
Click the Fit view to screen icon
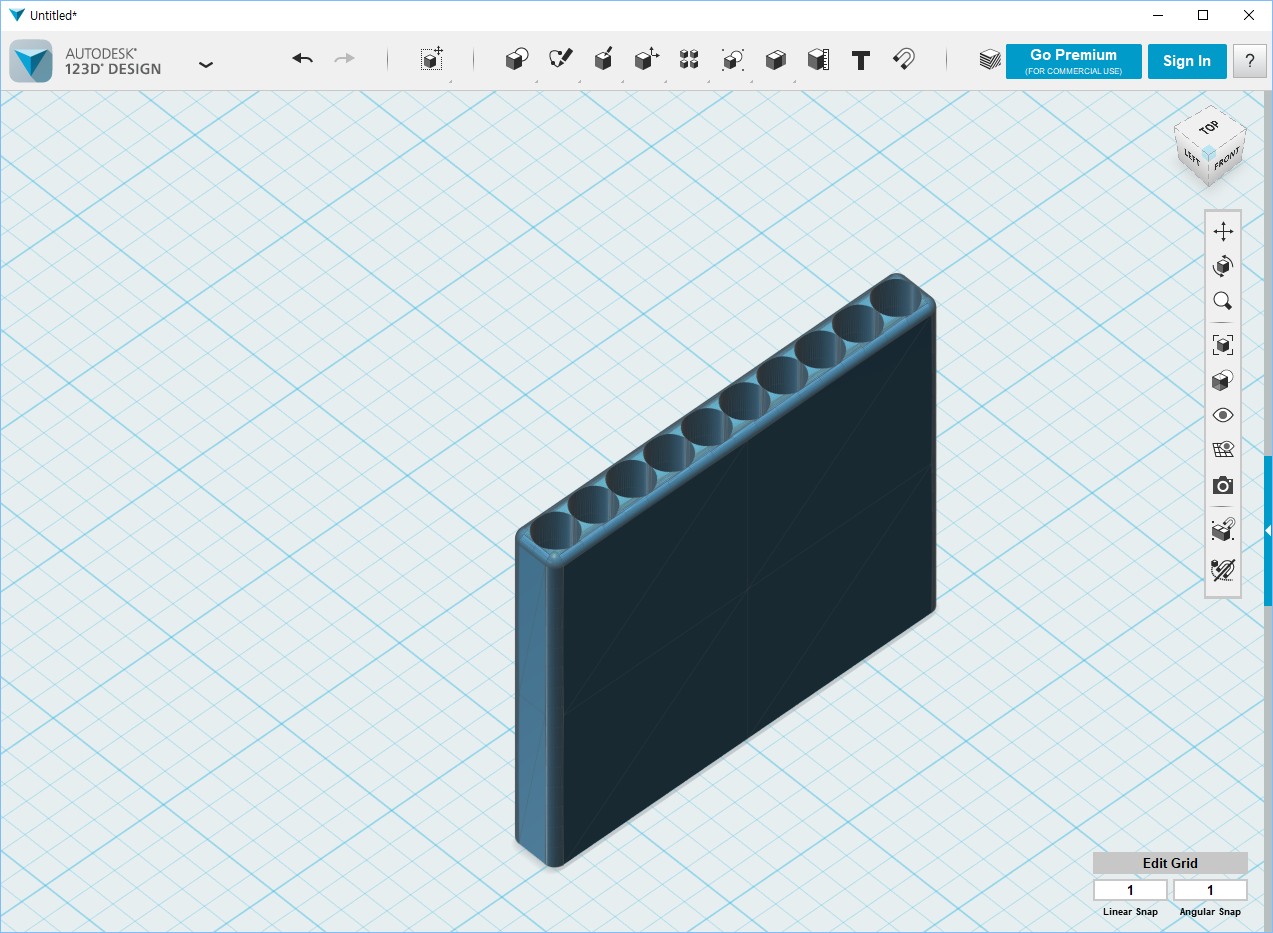tap(1223, 345)
